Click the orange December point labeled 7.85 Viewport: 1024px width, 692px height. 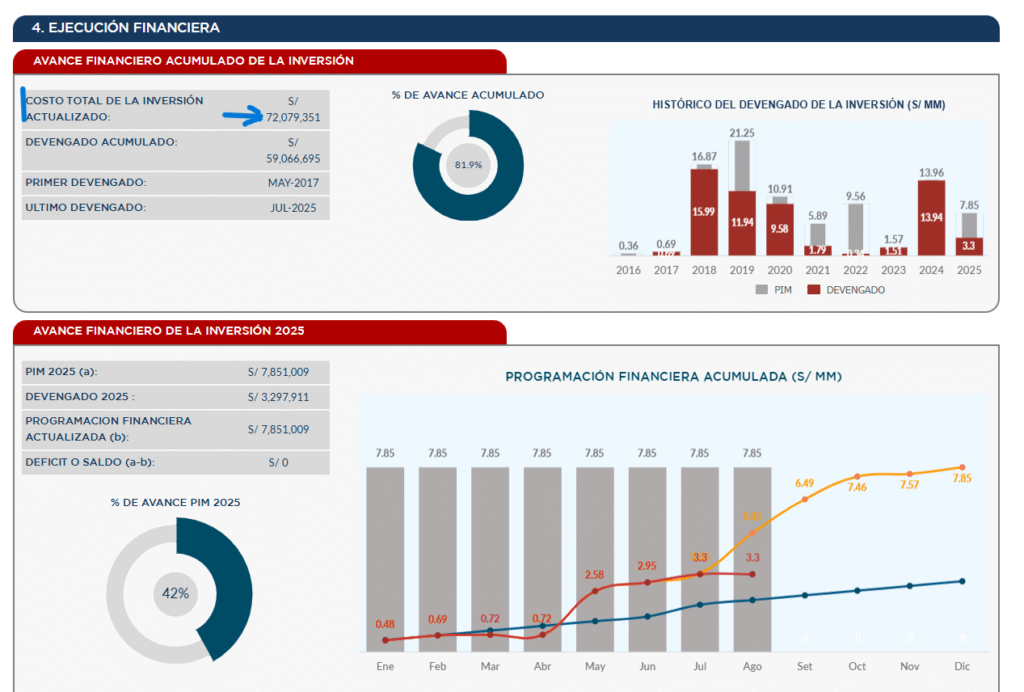pyautogui.click(x=962, y=467)
